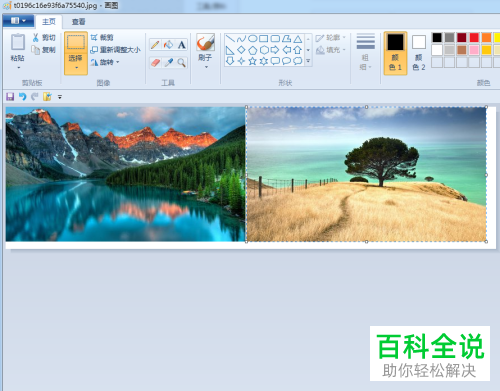Choose the Up arrow shape
Viewport: 500px width, 391px height.
tap(298, 50)
